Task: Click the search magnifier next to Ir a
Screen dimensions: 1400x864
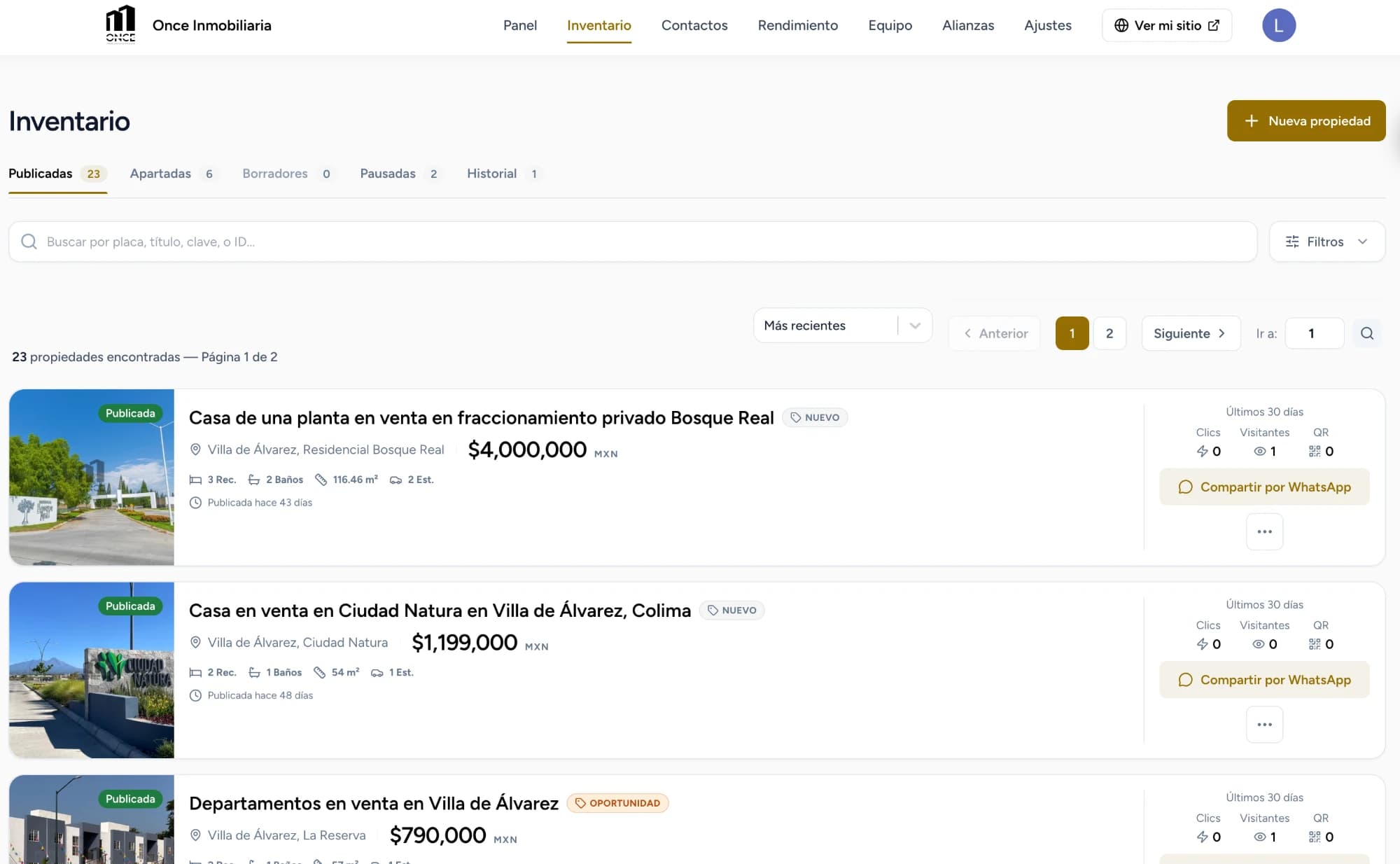Action: point(1366,333)
